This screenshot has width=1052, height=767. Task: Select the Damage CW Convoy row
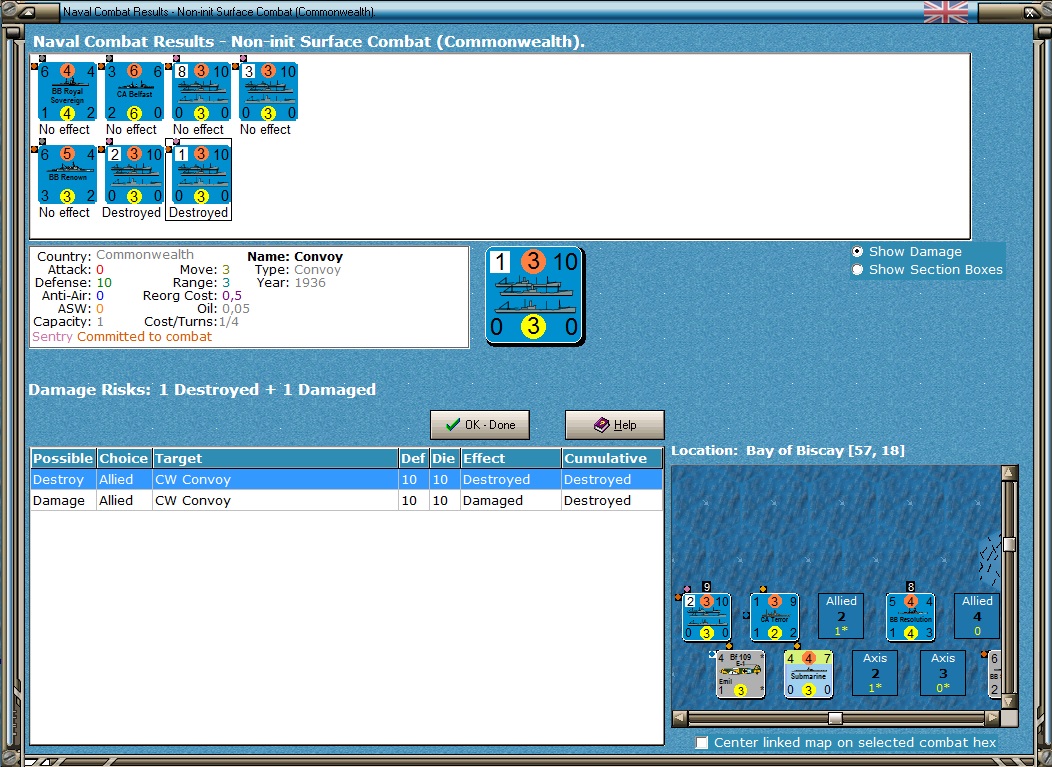pyautogui.click(x=347, y=501)
